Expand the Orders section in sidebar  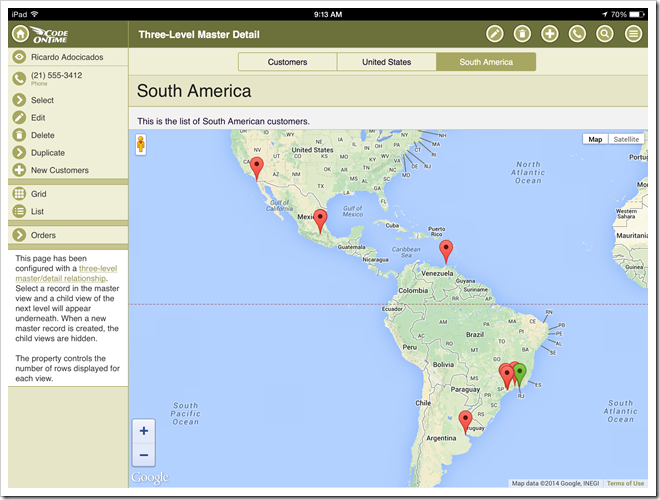pos(43,235)
